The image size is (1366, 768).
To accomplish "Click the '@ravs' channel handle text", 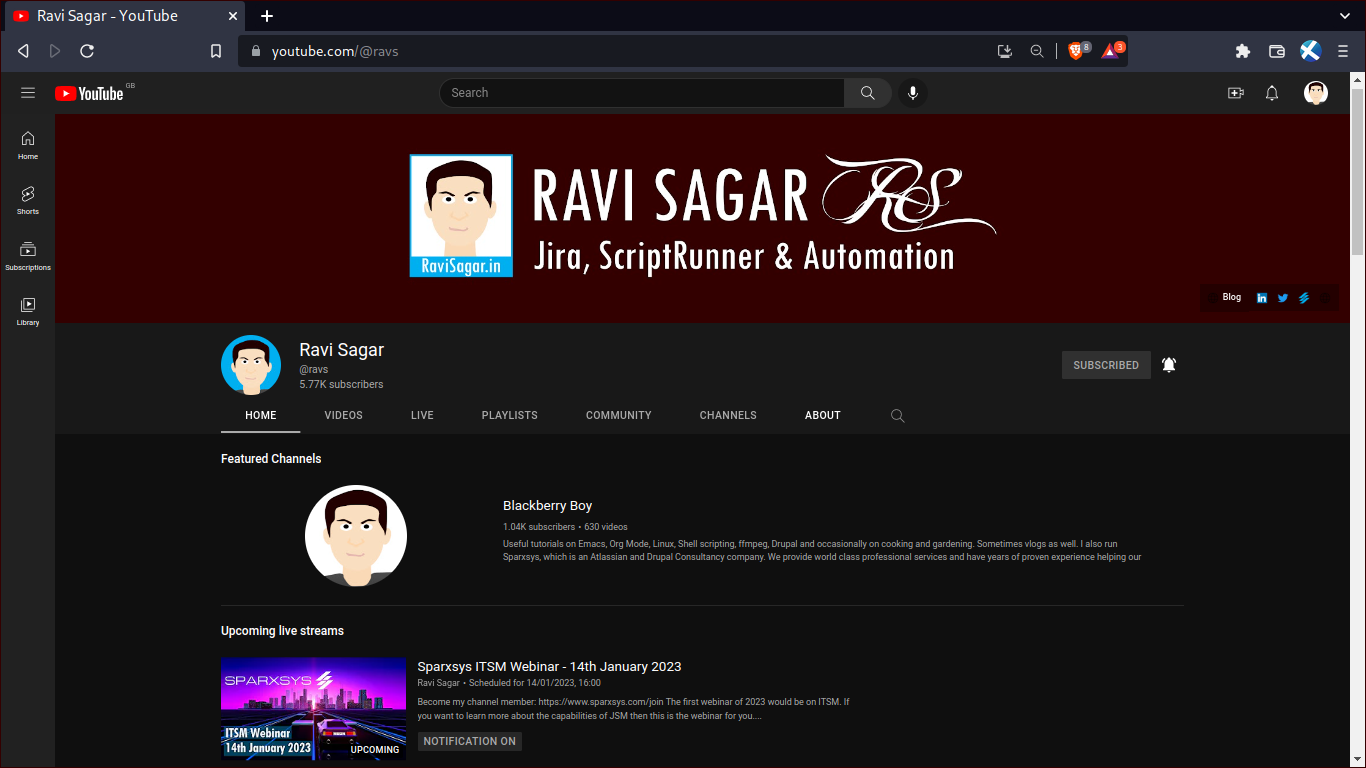I will pyautogui.click(x=314, y=369).
